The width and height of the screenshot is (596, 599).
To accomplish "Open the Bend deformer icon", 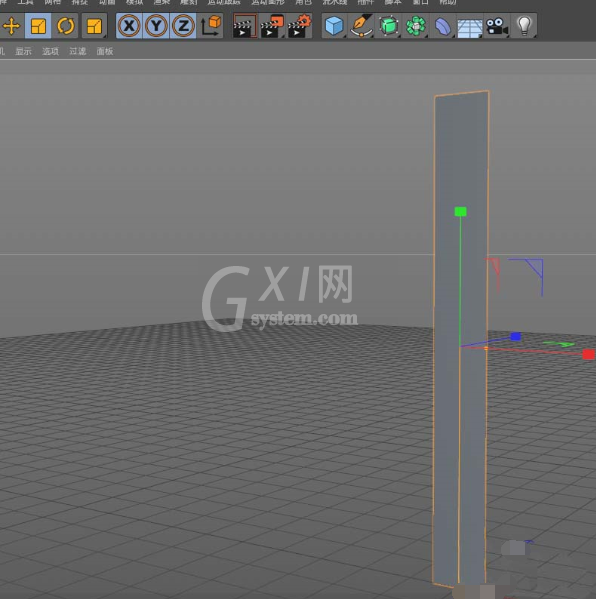I will point(443,26).
